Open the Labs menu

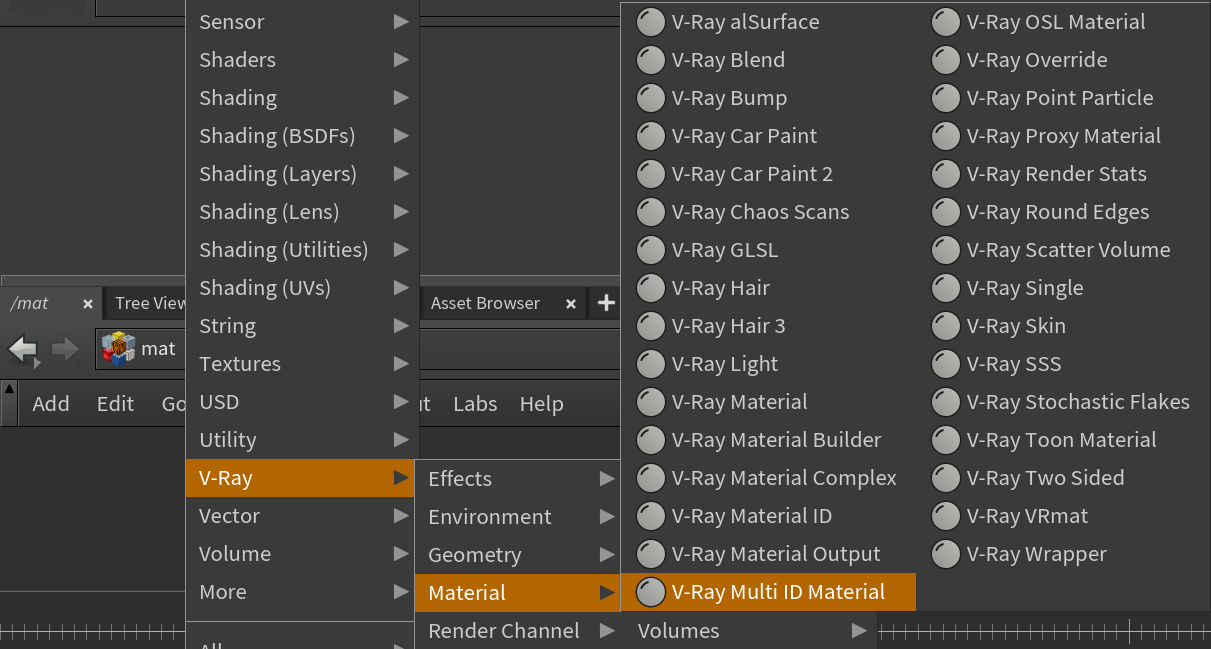[475, 404]
